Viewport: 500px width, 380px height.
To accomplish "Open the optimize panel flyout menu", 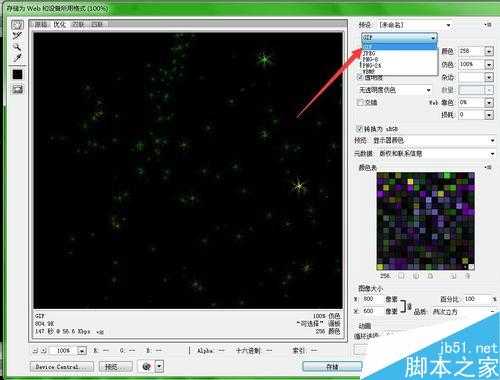I will click(487, 25).
